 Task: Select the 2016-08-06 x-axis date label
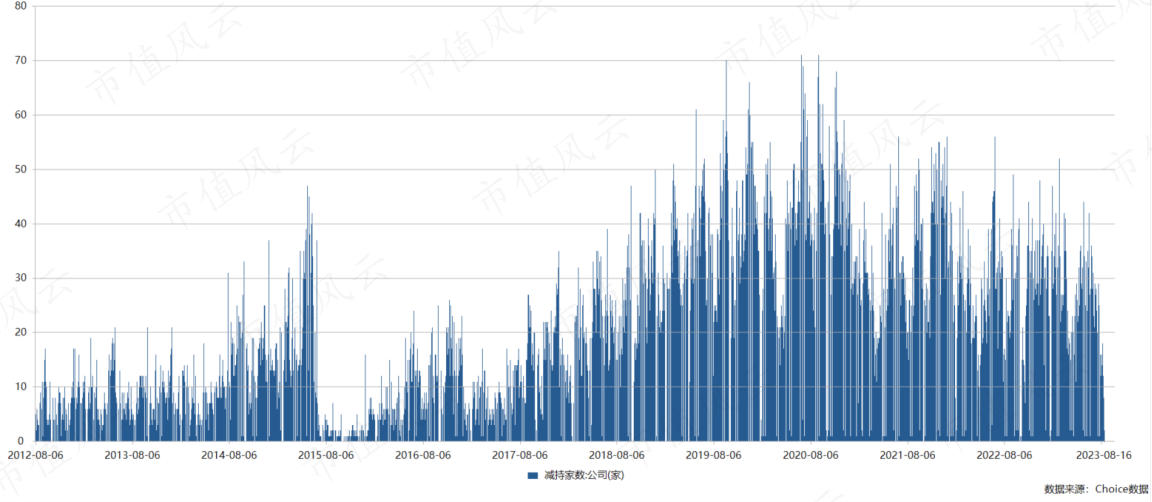[x=423, y=455]
